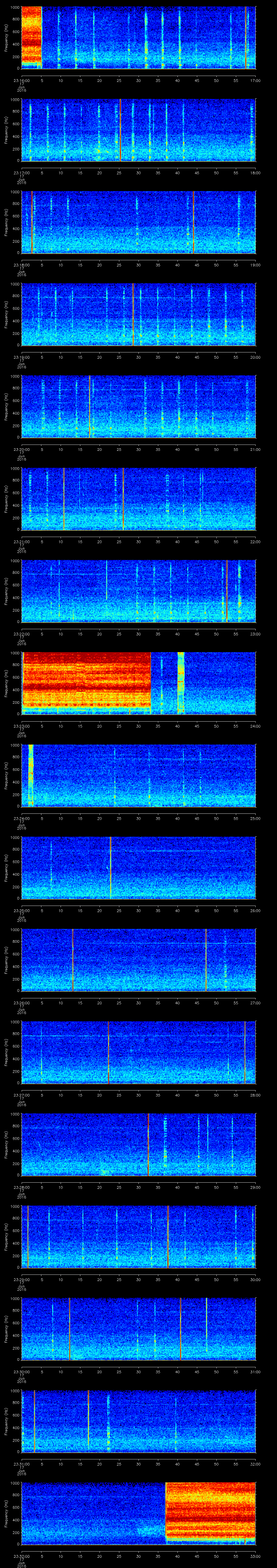Click the 23:25:00 start time label
This screenshot has height=1568, width=277.
tap(21, 910)
